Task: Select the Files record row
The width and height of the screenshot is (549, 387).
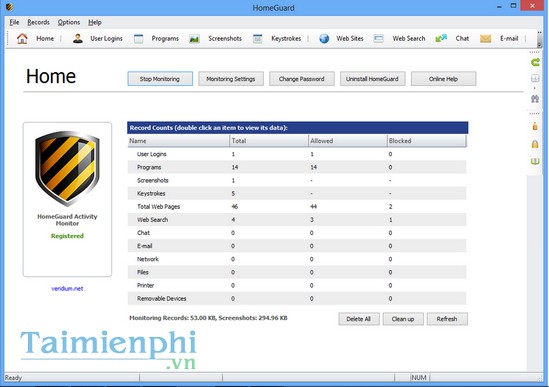Action: coord(297,272)
